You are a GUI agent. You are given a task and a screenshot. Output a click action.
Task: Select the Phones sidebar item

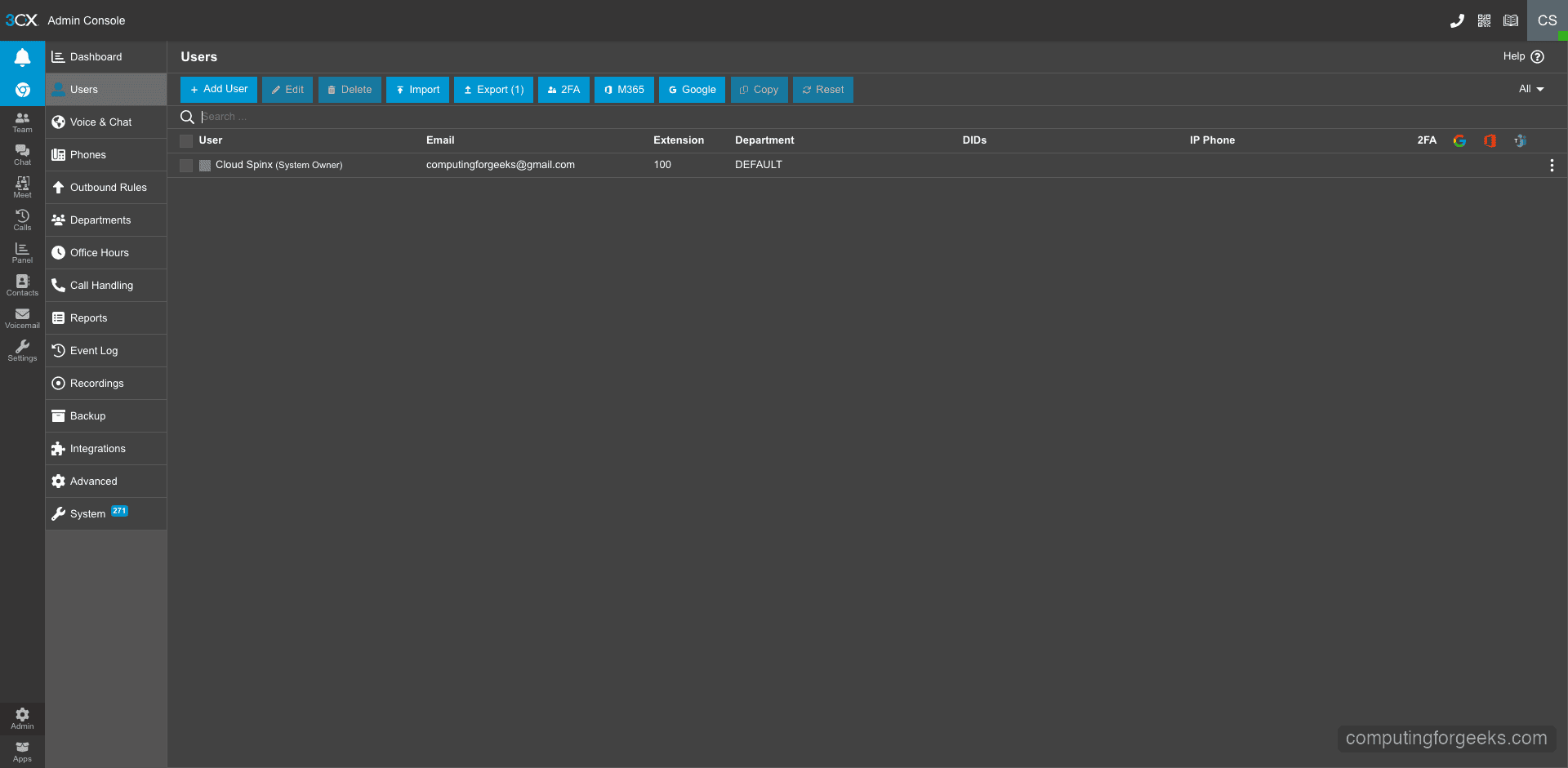[87, 154]
